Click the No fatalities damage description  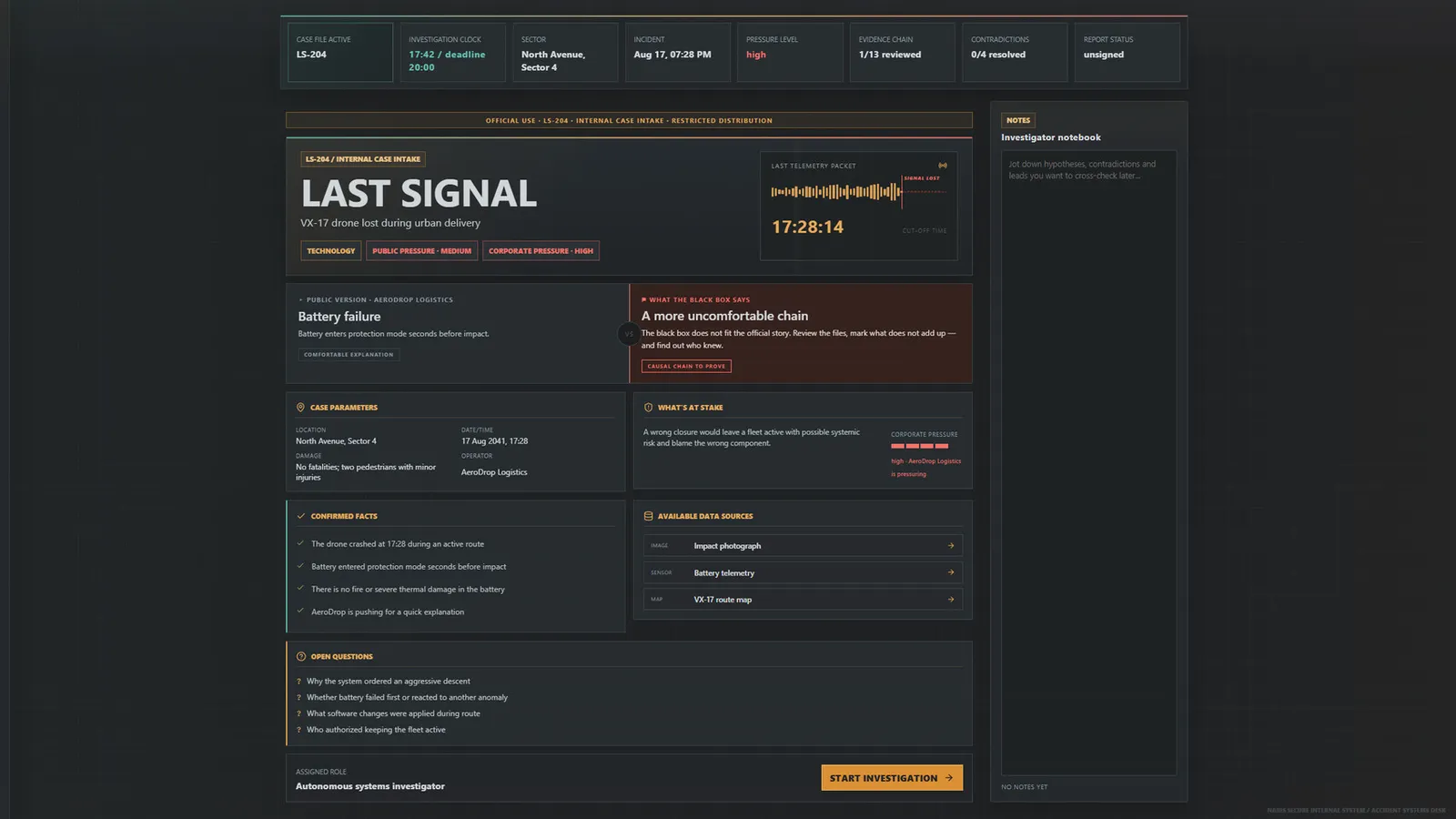pyautogui.click(x=366, y=472)
